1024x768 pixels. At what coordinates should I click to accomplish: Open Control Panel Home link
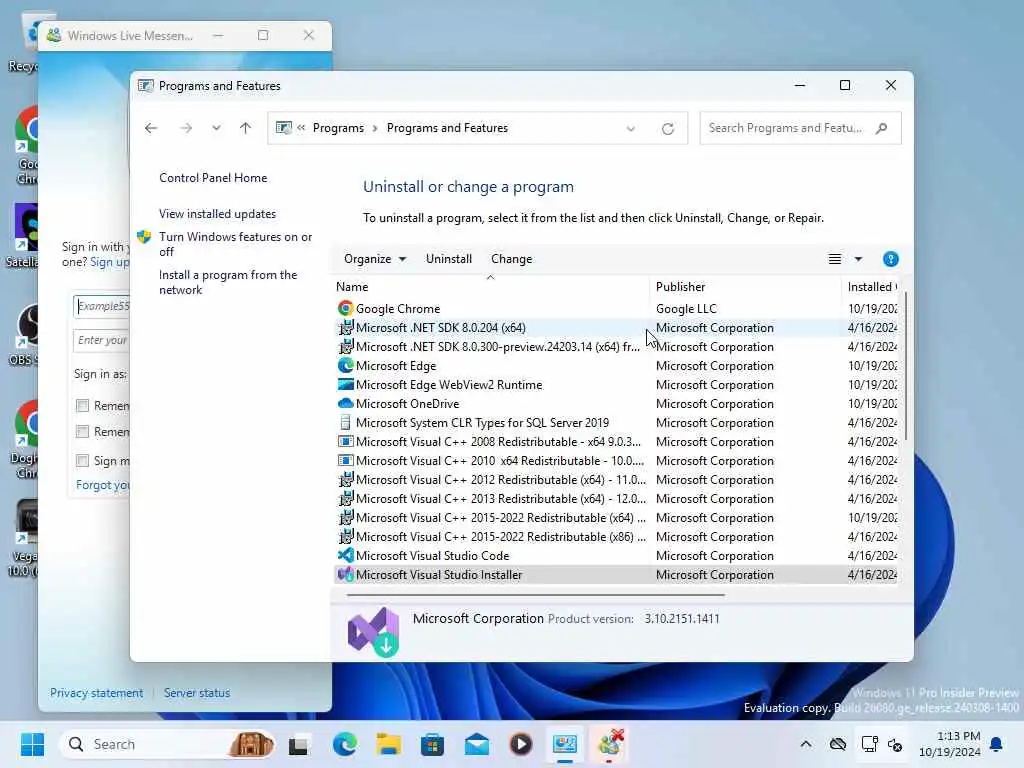point(213,178)
